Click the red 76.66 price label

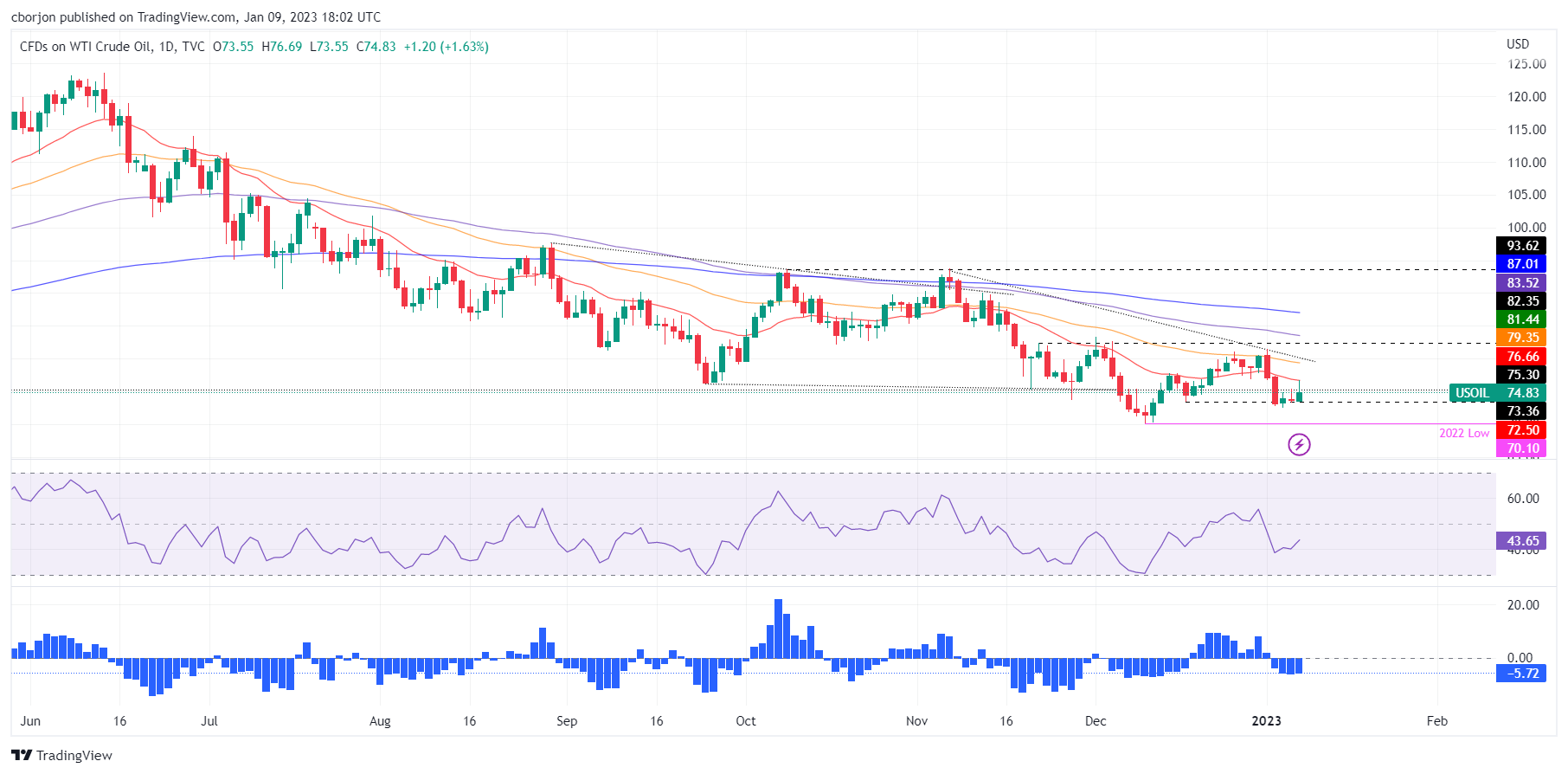(x=1522, y=357)
